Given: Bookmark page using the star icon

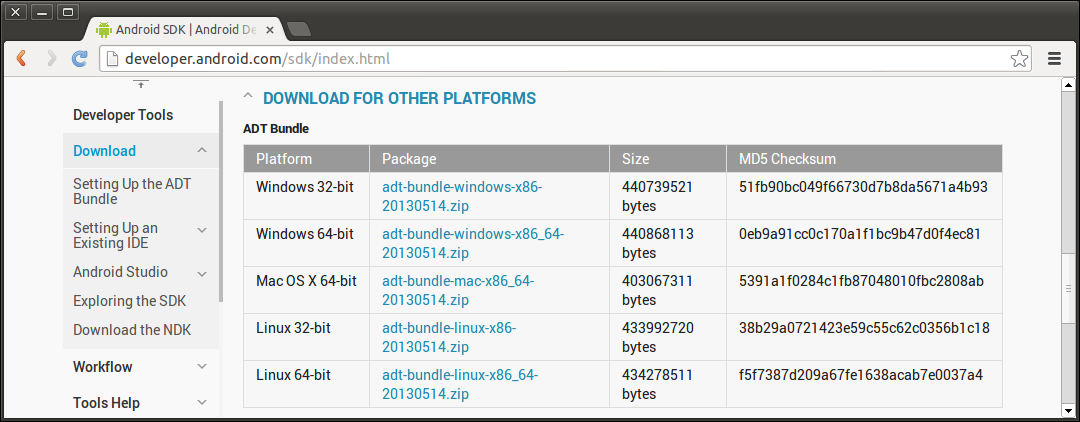Looking at the screenshot, I should click(x=1019, y=59).
